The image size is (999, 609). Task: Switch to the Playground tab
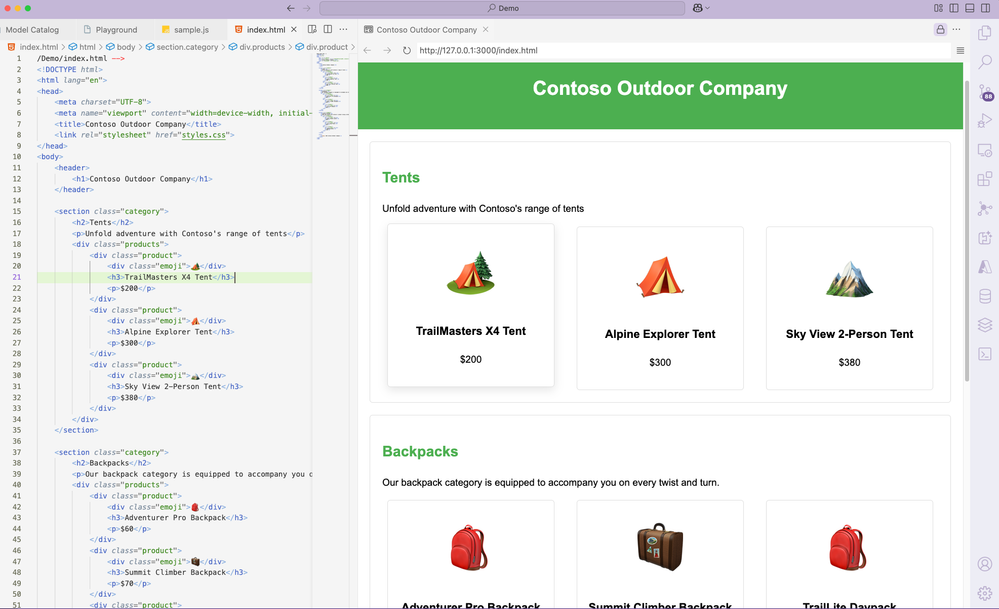[110, 29]
